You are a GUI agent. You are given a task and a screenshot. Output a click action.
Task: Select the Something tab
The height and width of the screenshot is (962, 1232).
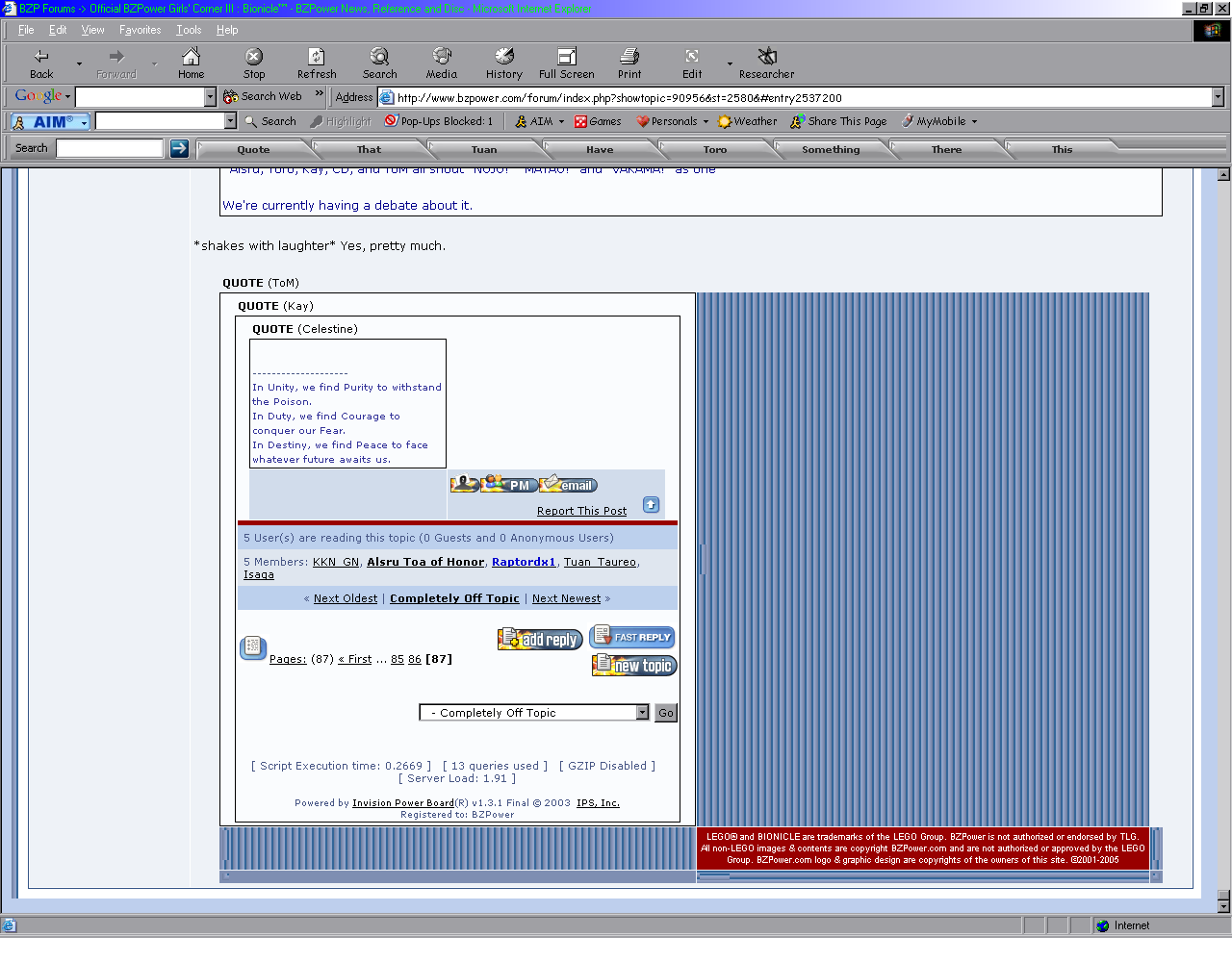pos(832,149)
